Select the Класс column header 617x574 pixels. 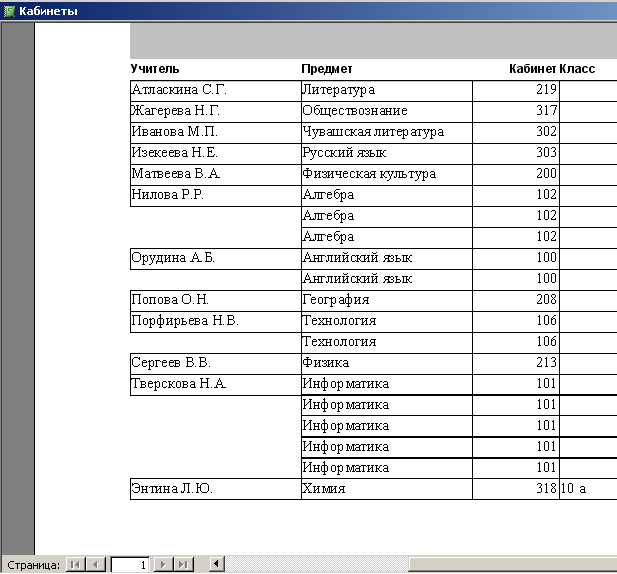(x=577, y=69)
